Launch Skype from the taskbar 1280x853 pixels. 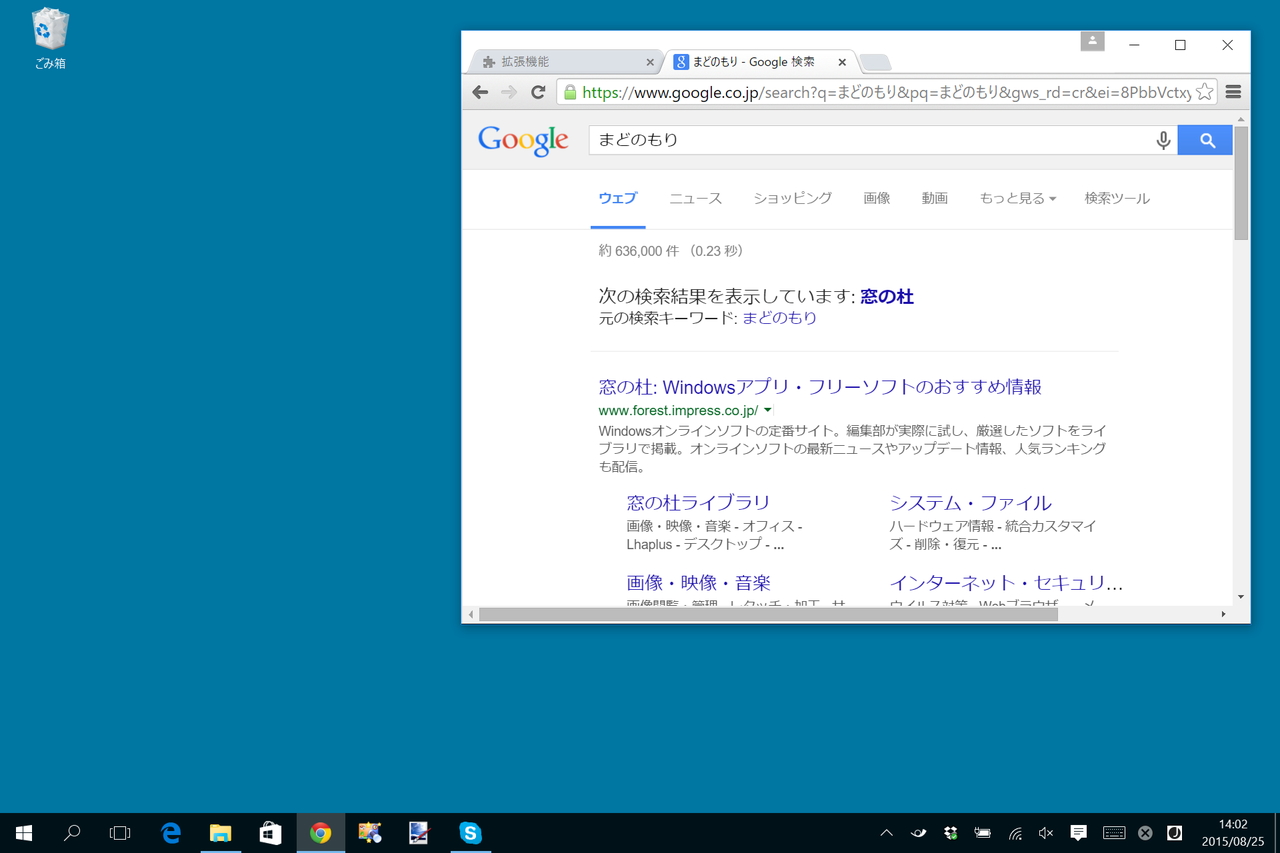470,832
